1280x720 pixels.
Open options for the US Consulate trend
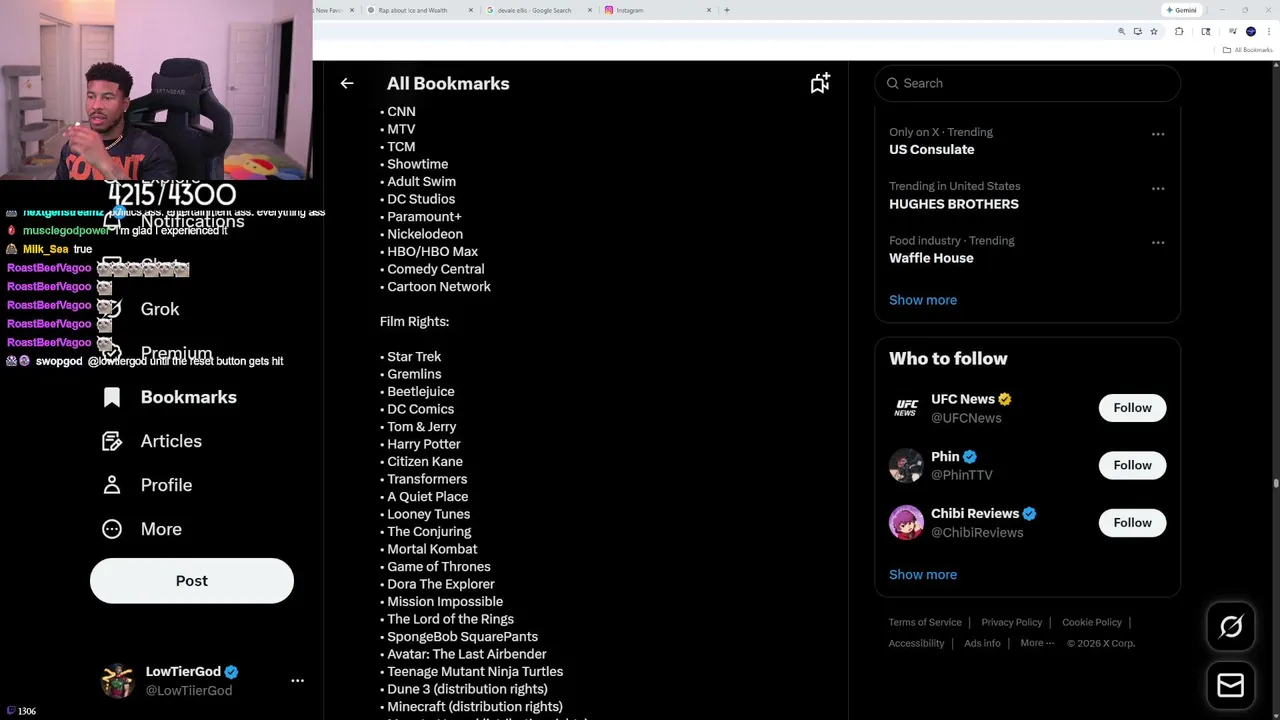click(x=1158, y=134)
